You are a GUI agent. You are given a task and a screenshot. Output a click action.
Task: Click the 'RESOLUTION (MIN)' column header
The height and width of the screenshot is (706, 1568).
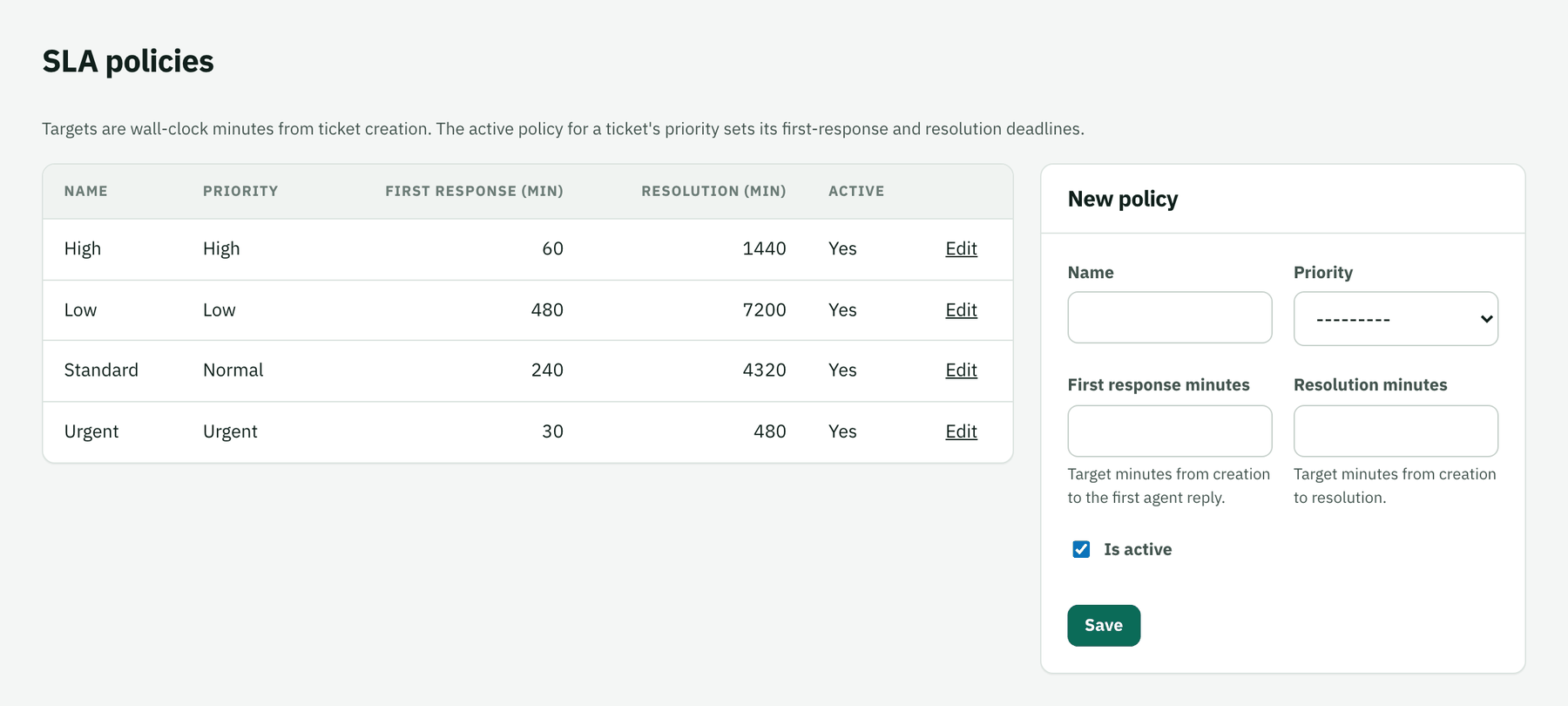[x=713, y=191]
